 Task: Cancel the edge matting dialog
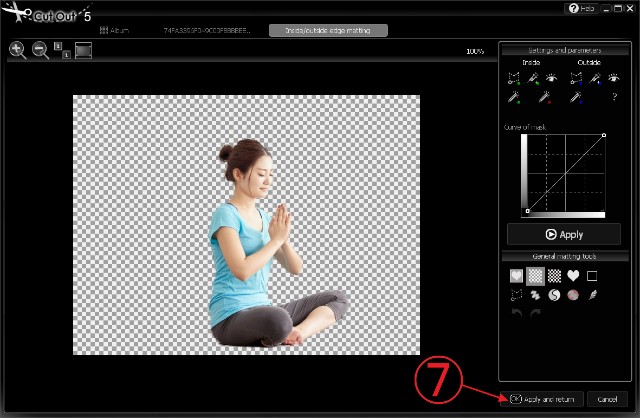(606, 398)
